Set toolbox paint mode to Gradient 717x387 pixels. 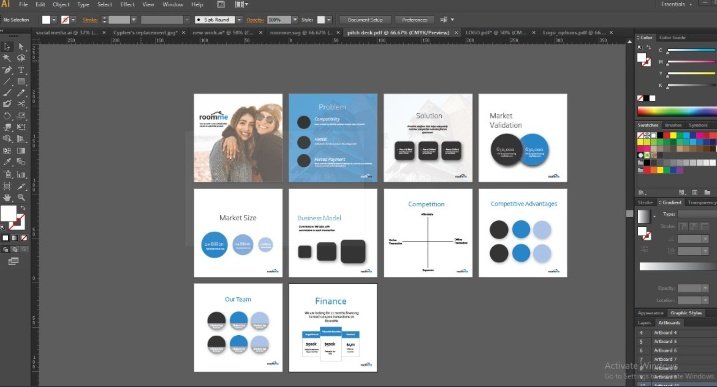[x=15, y=238]
